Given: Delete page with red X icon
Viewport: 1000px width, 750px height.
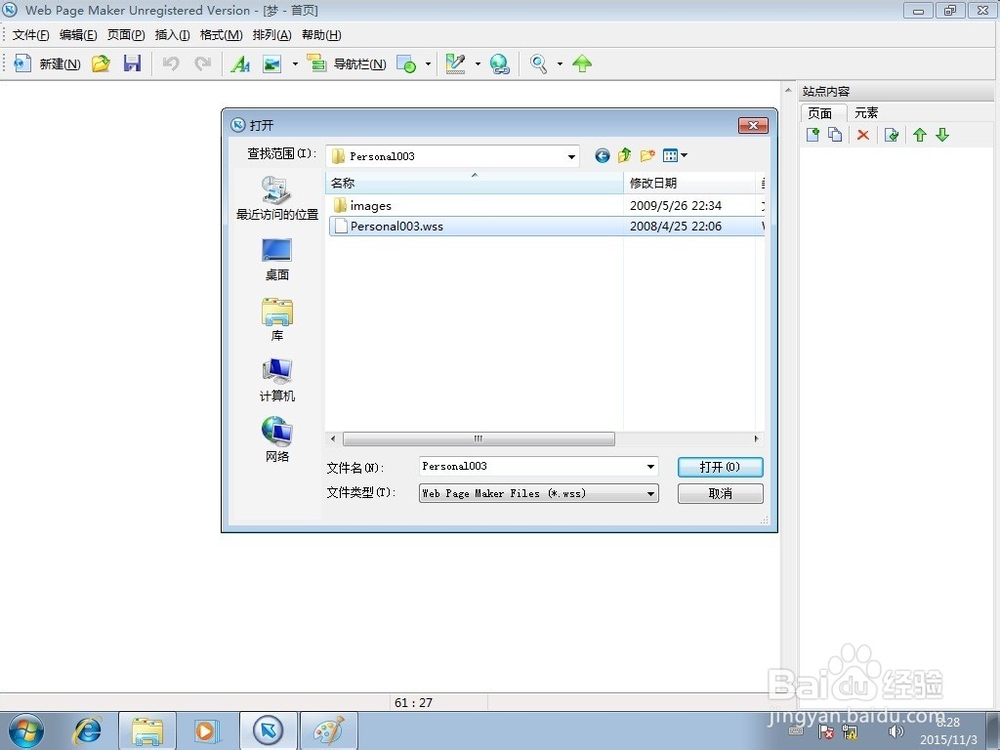Looking at the screenshot, I should tap(863, 135).
